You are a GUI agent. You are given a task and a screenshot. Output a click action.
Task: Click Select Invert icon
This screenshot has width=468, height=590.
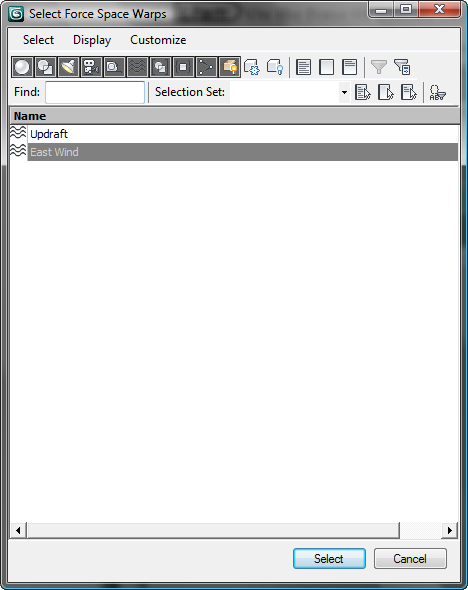[x=349, y=67]
